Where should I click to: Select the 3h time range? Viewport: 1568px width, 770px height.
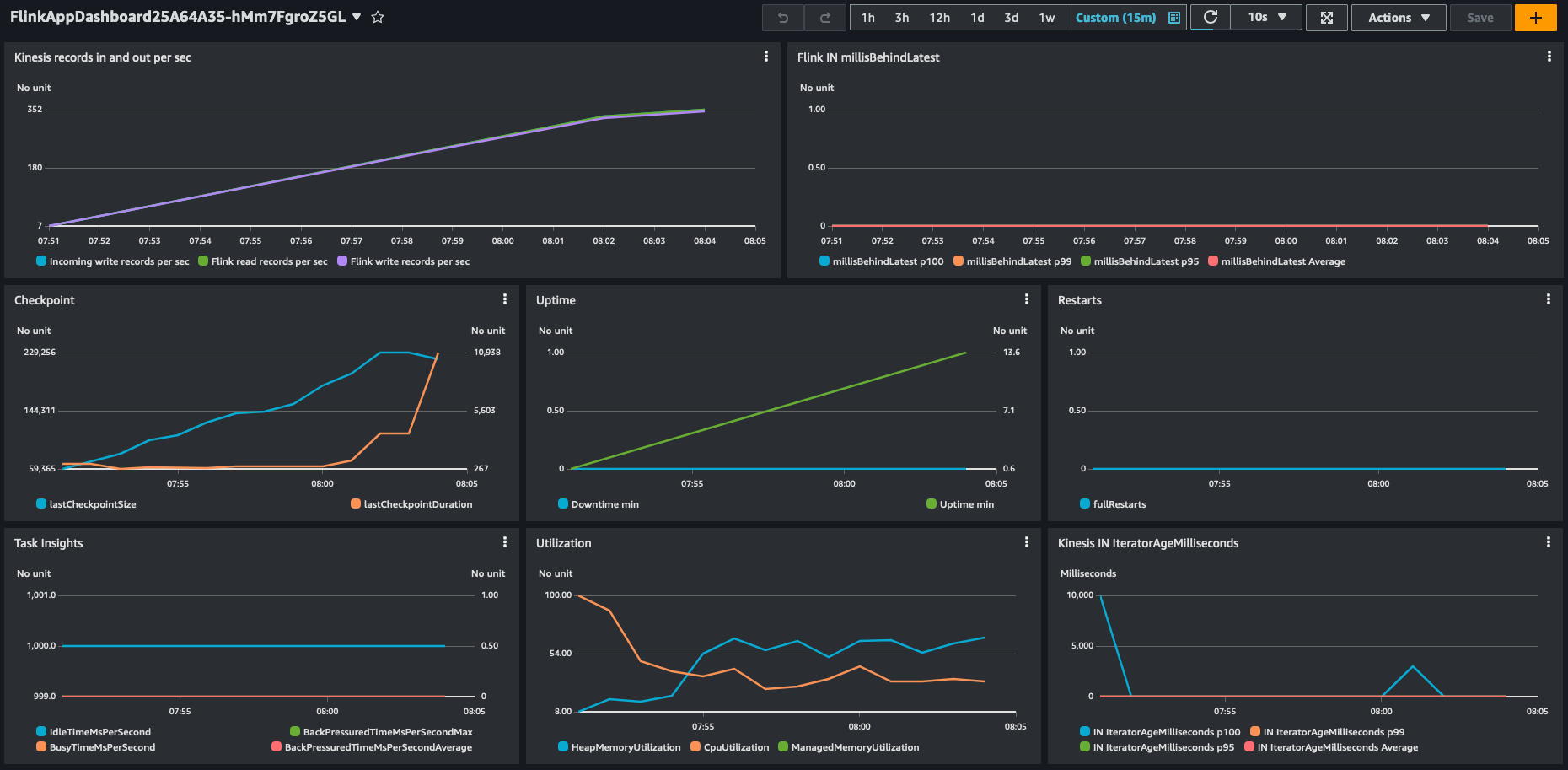click(901, 17)
